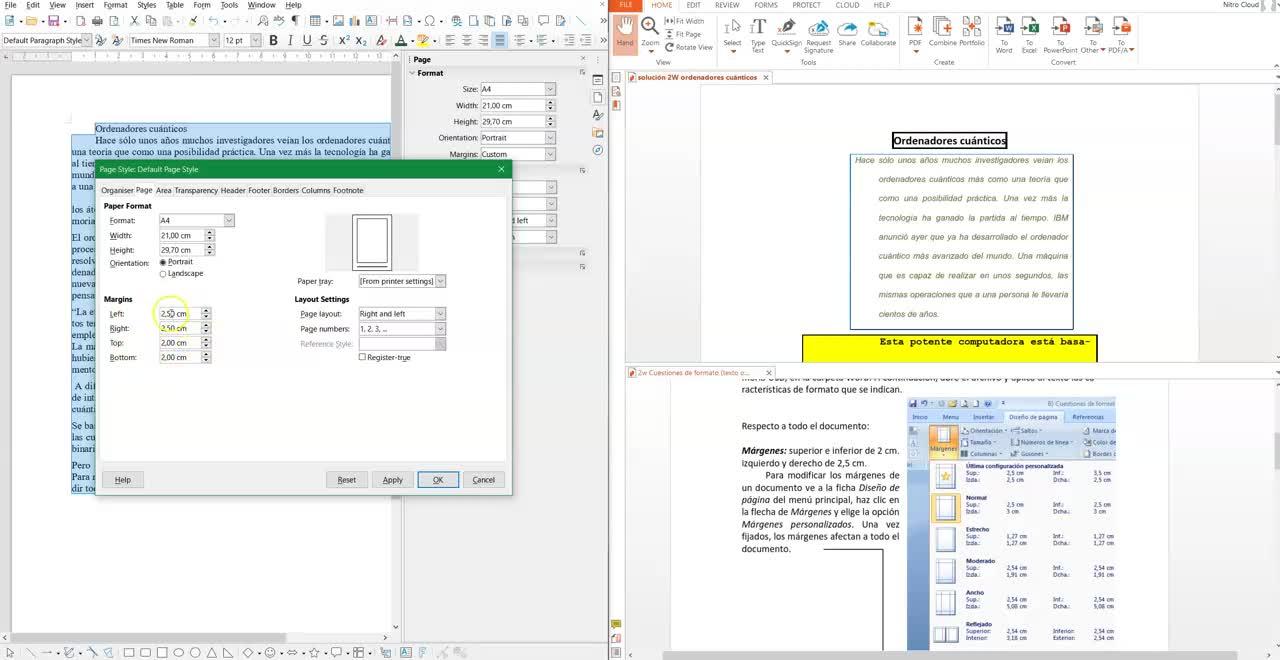Viewport: 1280px width, 660px height.
Task: Select the Hand tool in Nitro
Action: [x=625, y=31]
